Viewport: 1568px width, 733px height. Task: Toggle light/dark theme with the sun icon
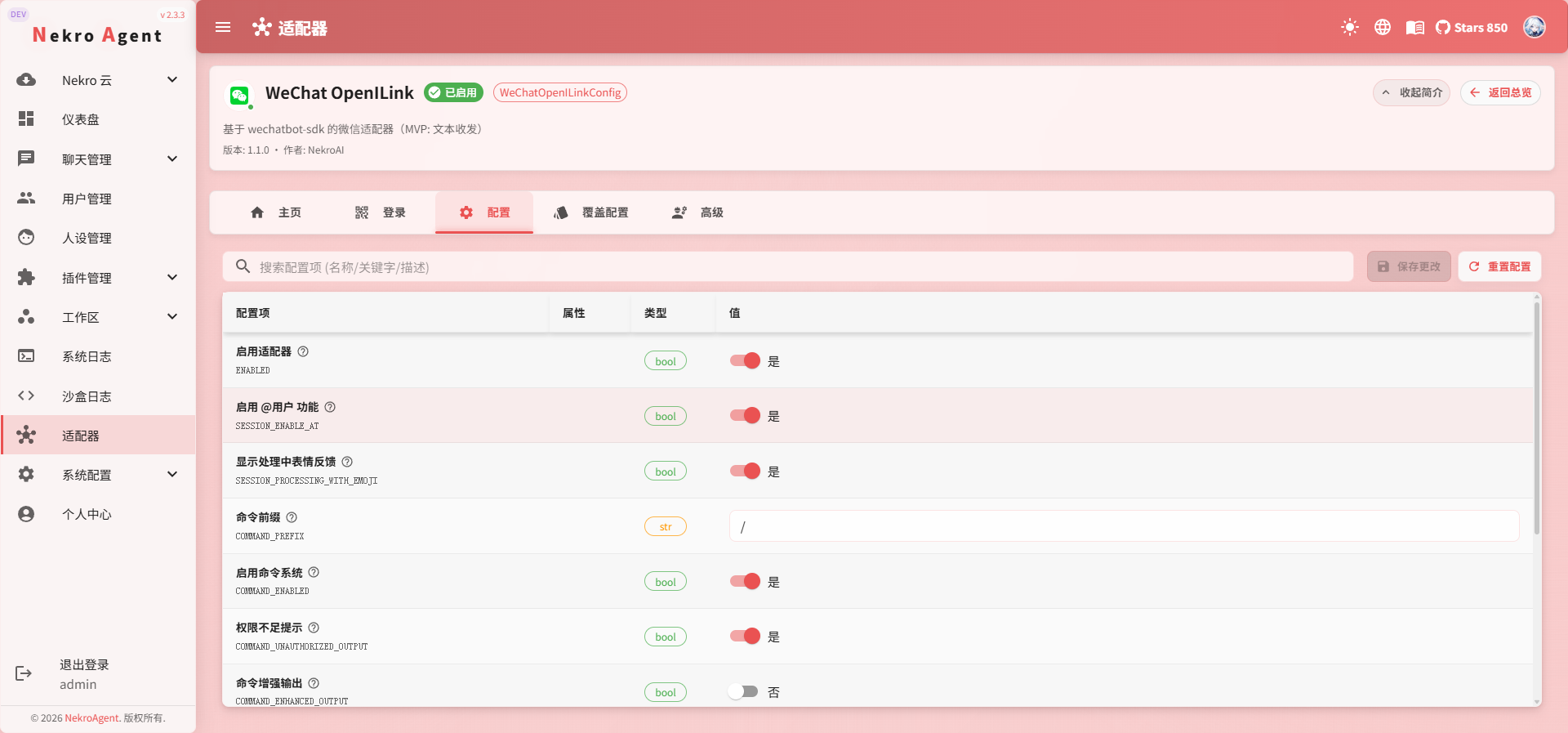[1350, 28]
